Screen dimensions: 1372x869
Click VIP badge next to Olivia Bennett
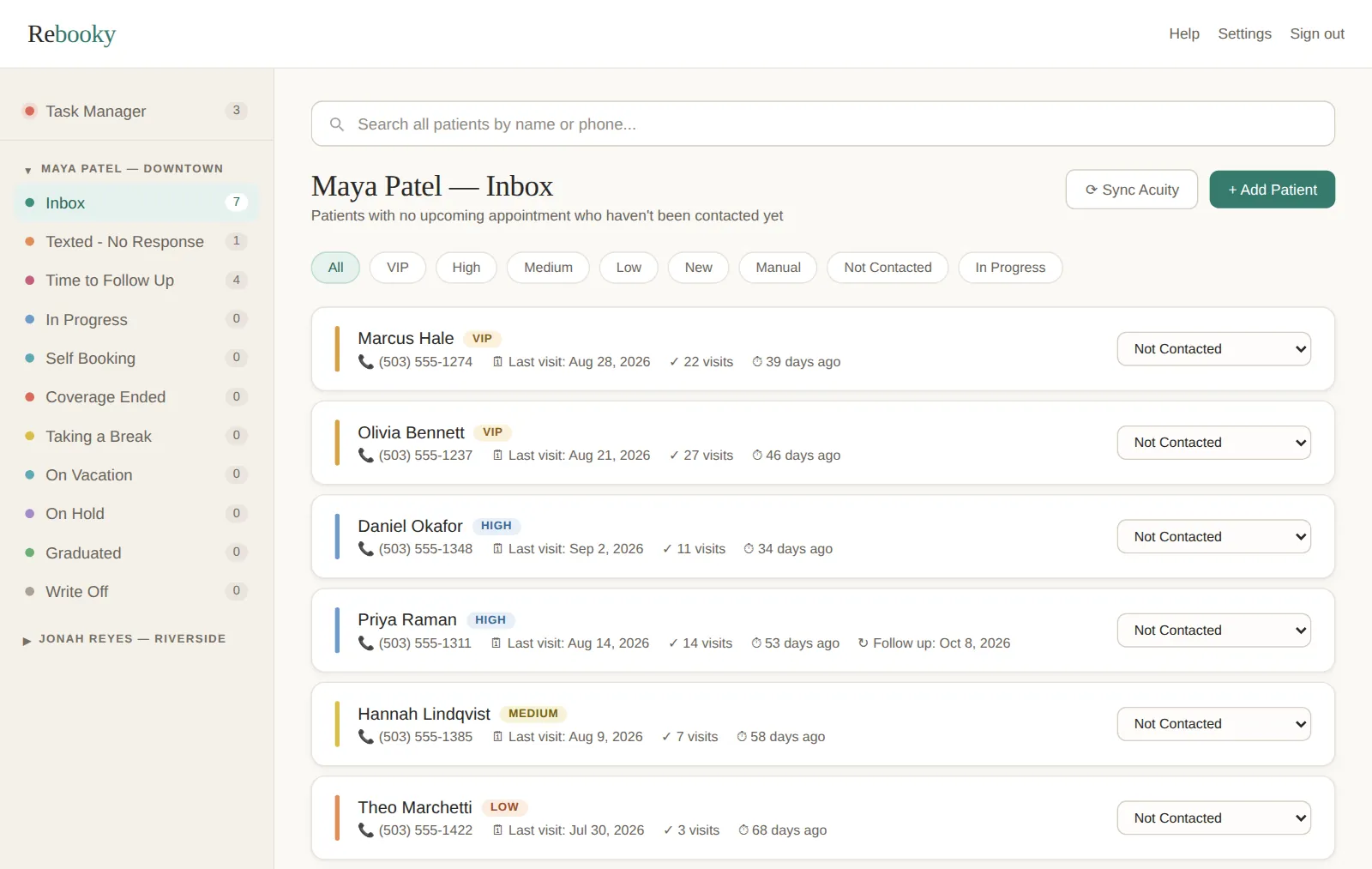point(492,432)
